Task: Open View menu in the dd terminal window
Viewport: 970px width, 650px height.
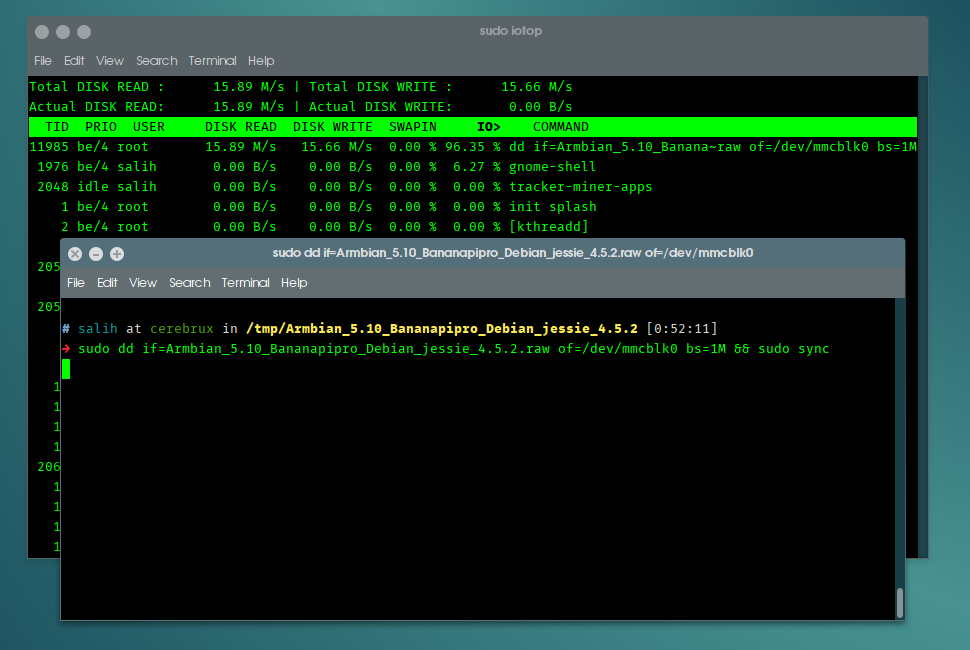Action: [143, 283]
